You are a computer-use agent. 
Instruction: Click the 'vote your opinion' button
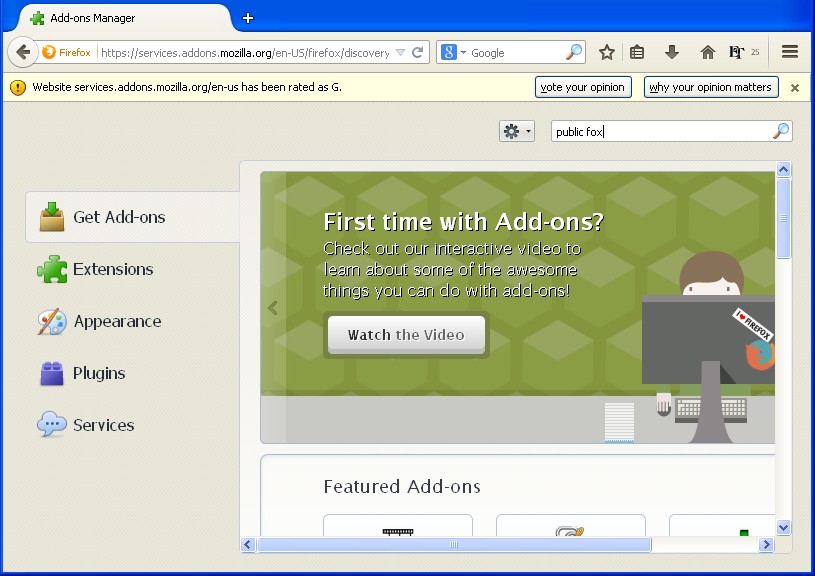583,87
